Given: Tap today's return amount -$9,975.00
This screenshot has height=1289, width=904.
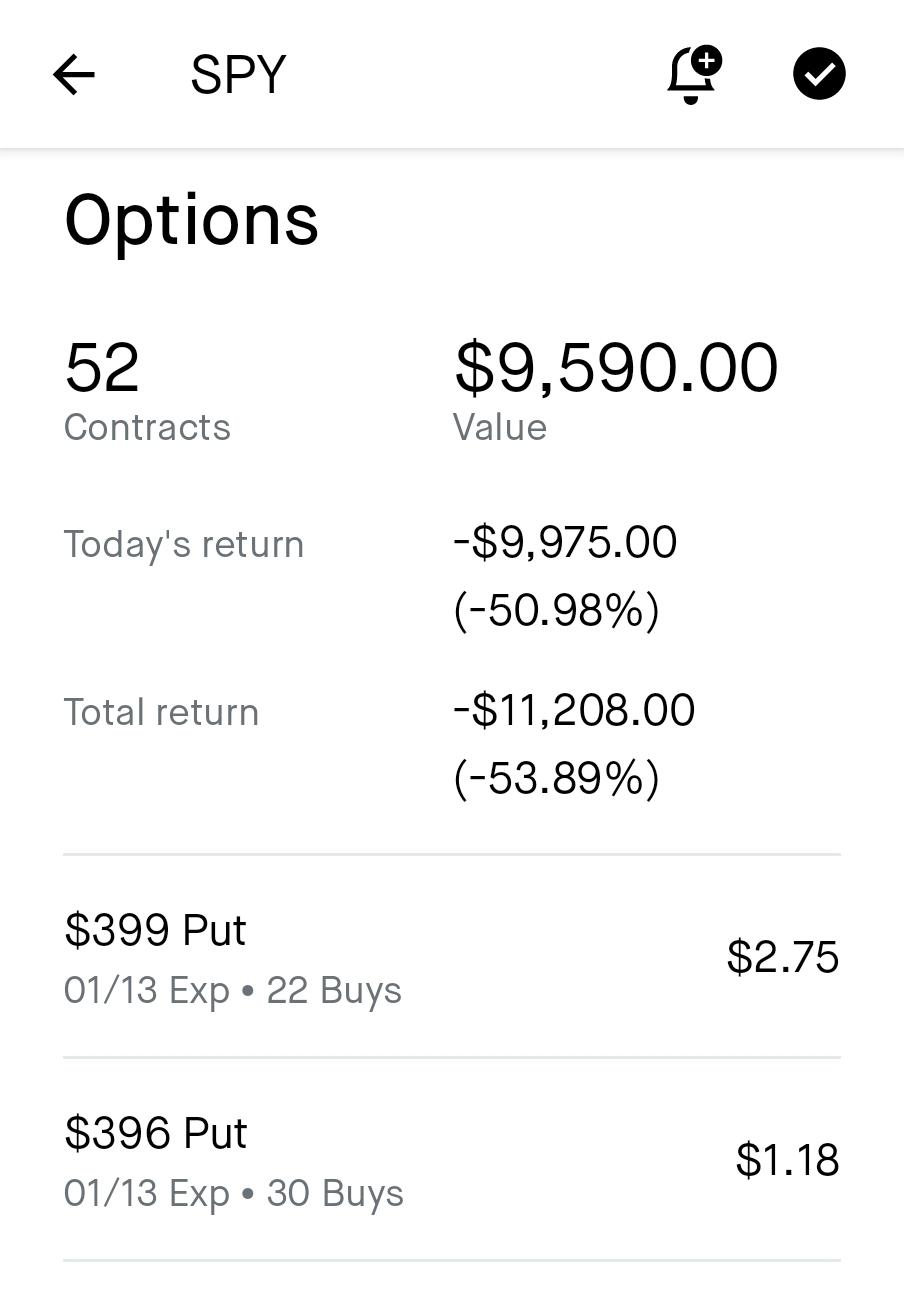Looking at the screenshot, I should (x=565, y=542).
